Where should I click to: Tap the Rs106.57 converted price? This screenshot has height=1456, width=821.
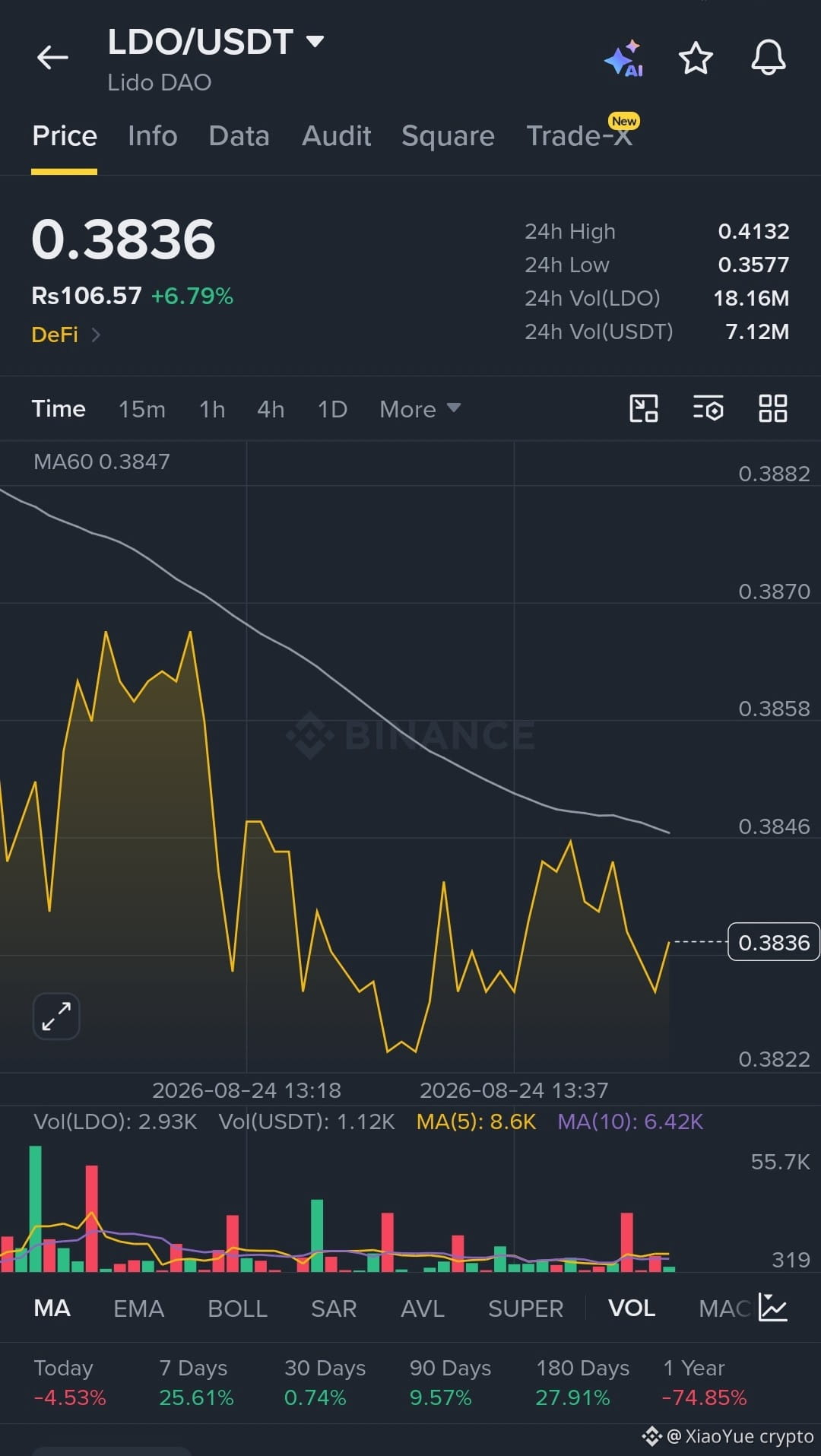pyautogui.click(x=87, y=296)
